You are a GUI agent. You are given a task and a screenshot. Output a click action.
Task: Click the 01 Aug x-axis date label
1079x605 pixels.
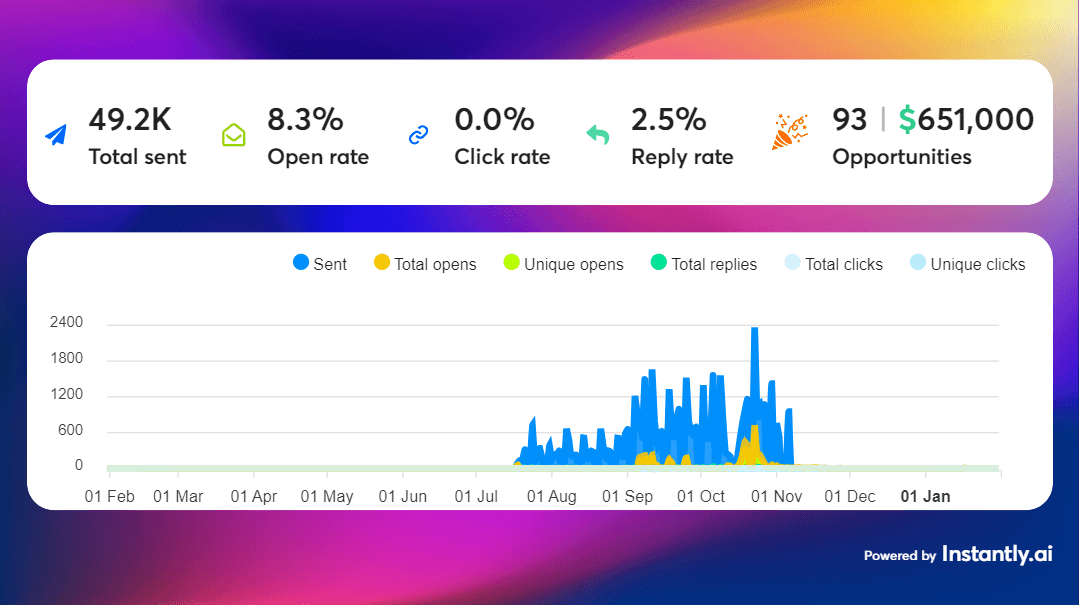(551, 496)
